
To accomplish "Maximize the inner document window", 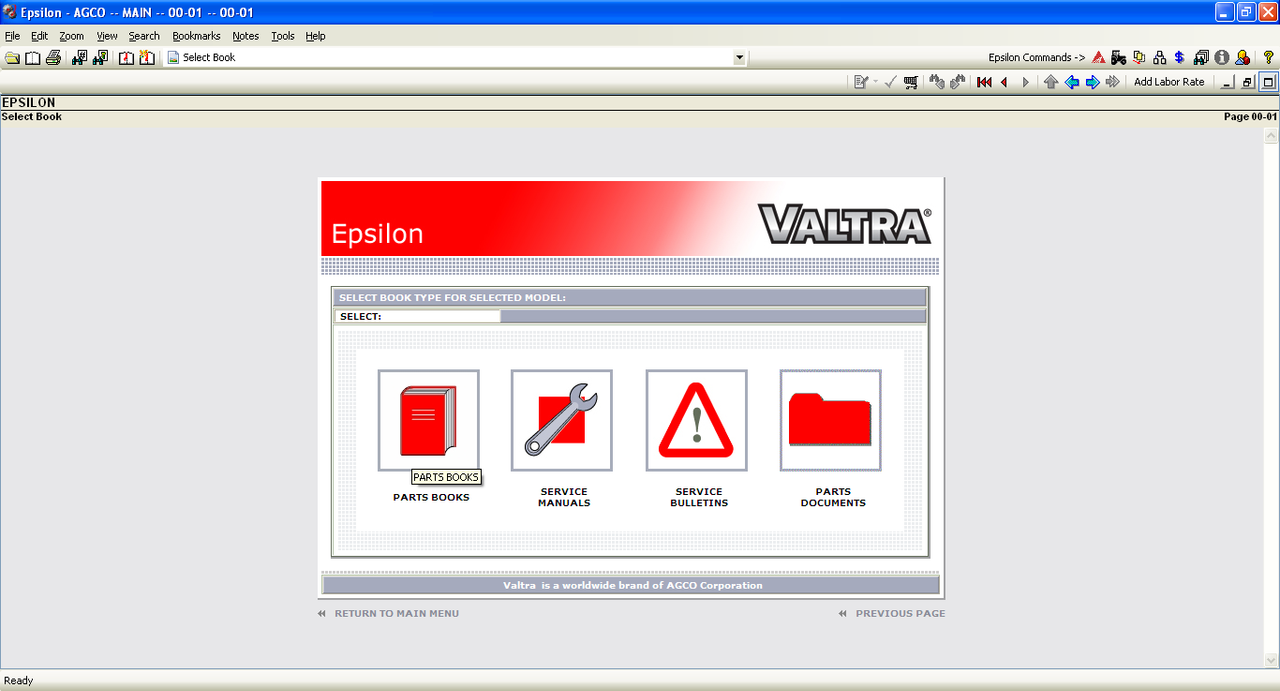I will pos(1268,83).
